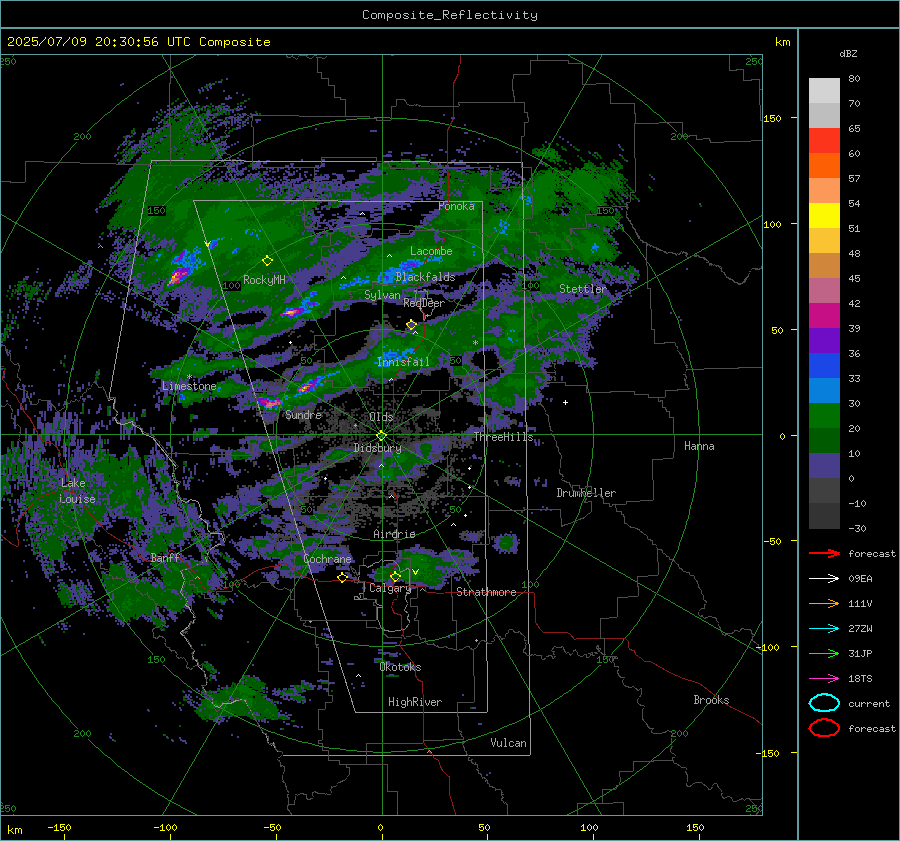Image resolution: width=900 pixels, height=841 pixels.
Task: Click the cyan current ellipse icon
Action: (x=824, y=703)
